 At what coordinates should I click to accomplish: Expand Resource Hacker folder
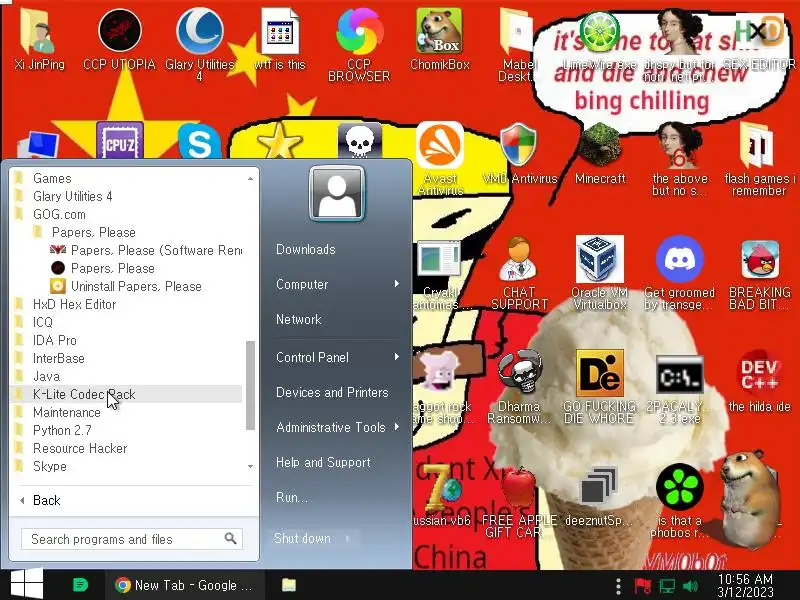(127, 448)
